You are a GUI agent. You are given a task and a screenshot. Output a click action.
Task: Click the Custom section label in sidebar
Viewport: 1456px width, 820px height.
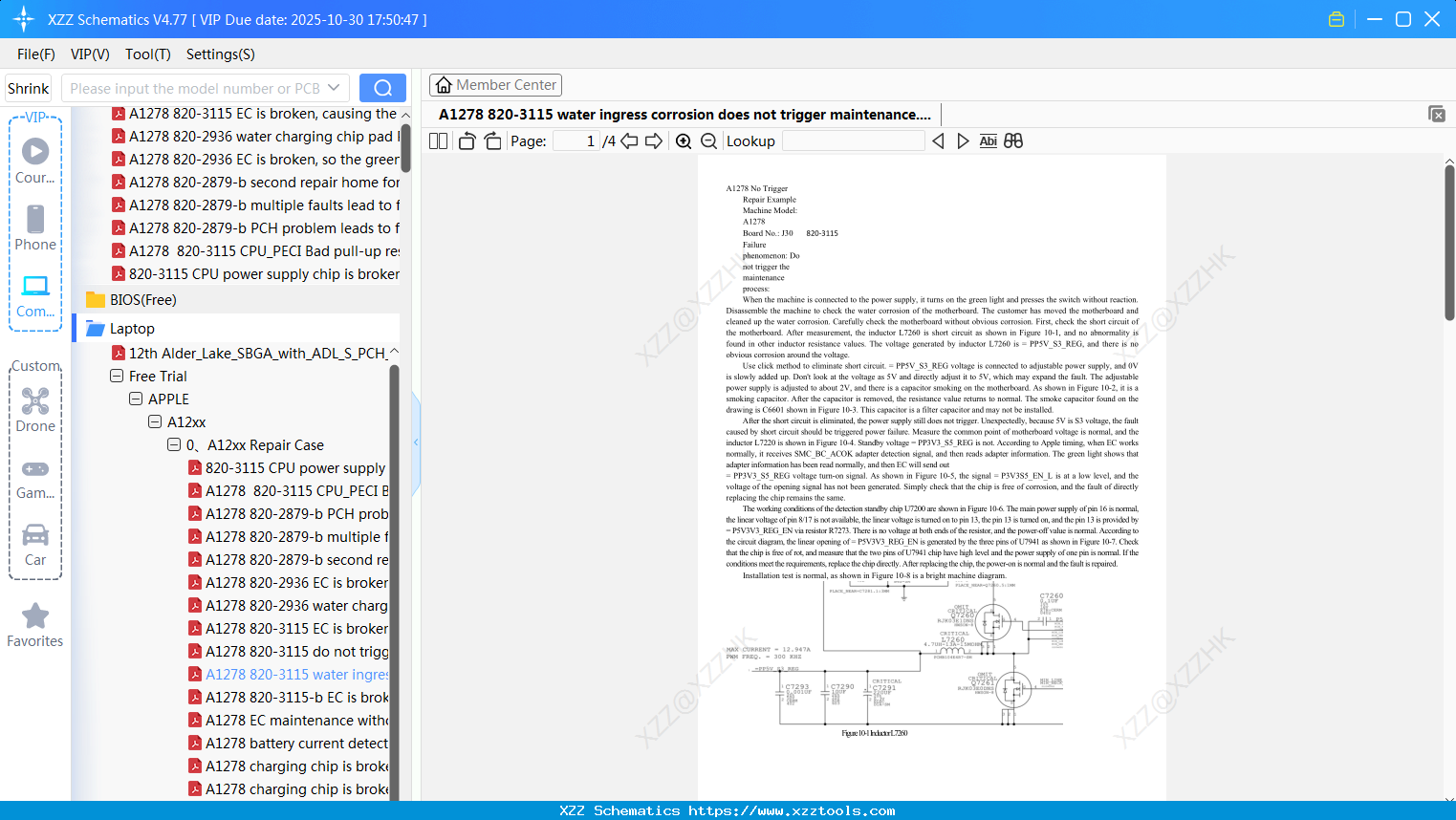tap(35, 366)
